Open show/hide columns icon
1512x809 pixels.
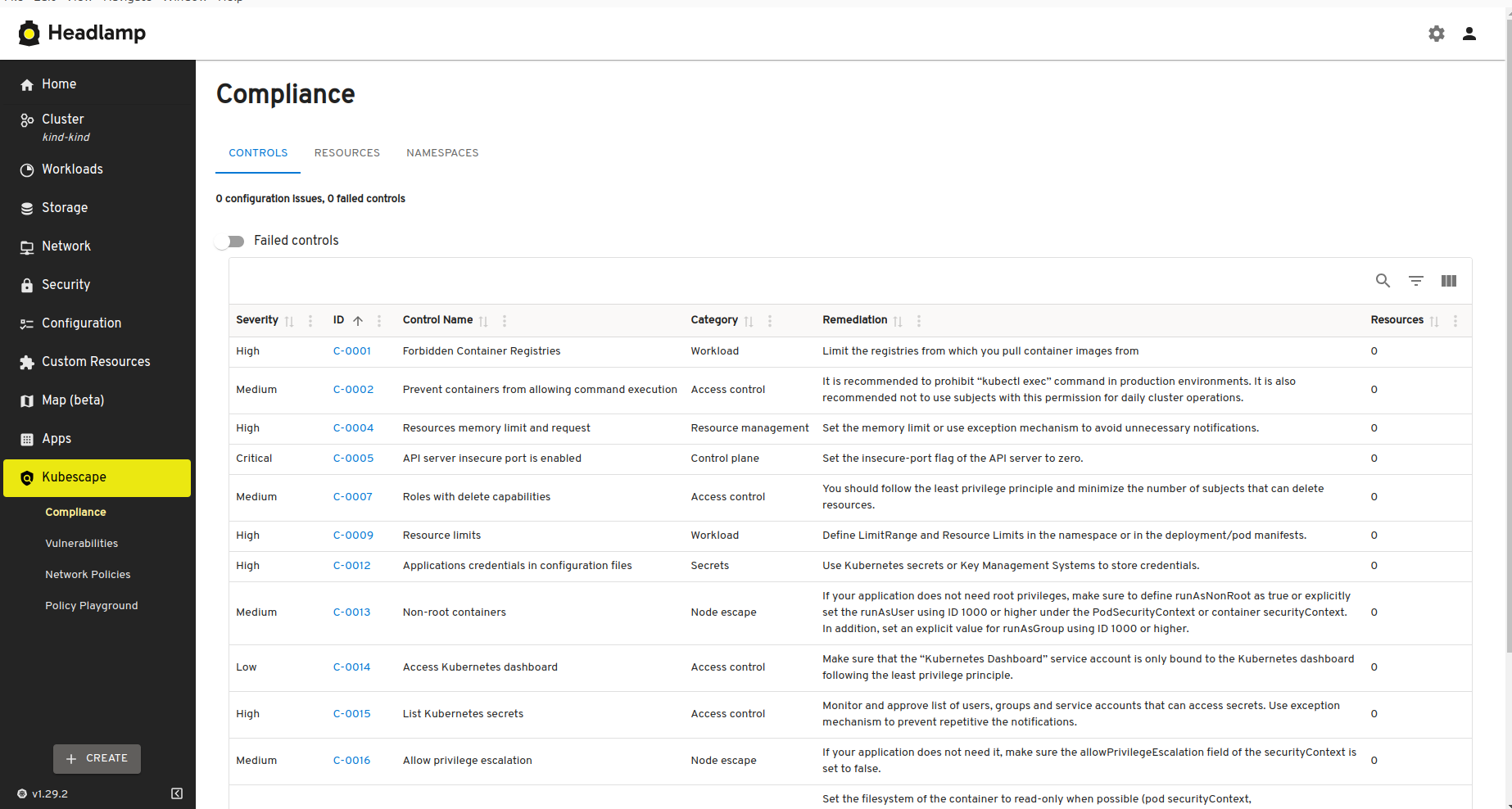pyautogui.click(x=1448, y=281)
